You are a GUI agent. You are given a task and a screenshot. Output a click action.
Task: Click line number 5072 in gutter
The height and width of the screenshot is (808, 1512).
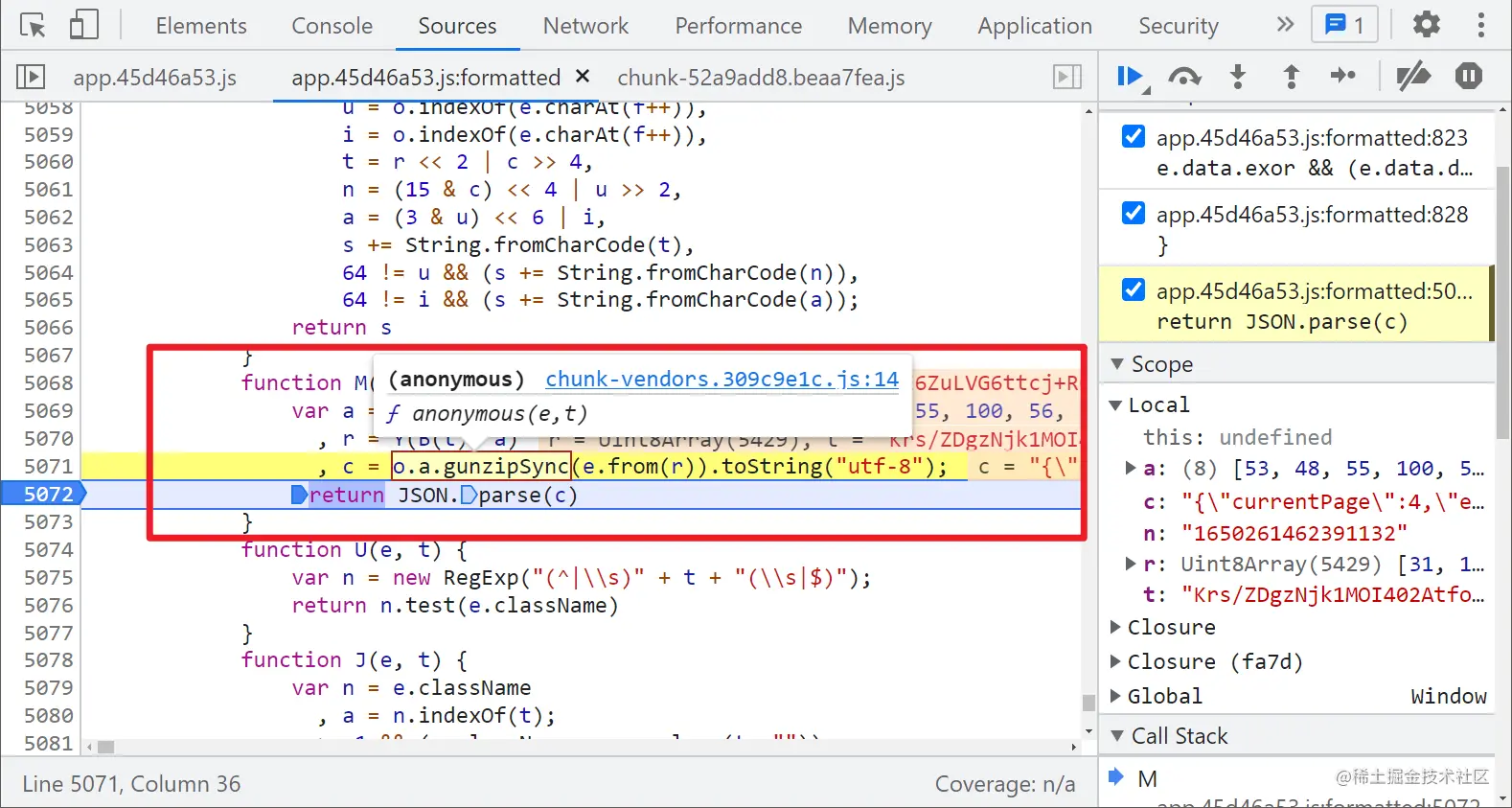(48, 495)
